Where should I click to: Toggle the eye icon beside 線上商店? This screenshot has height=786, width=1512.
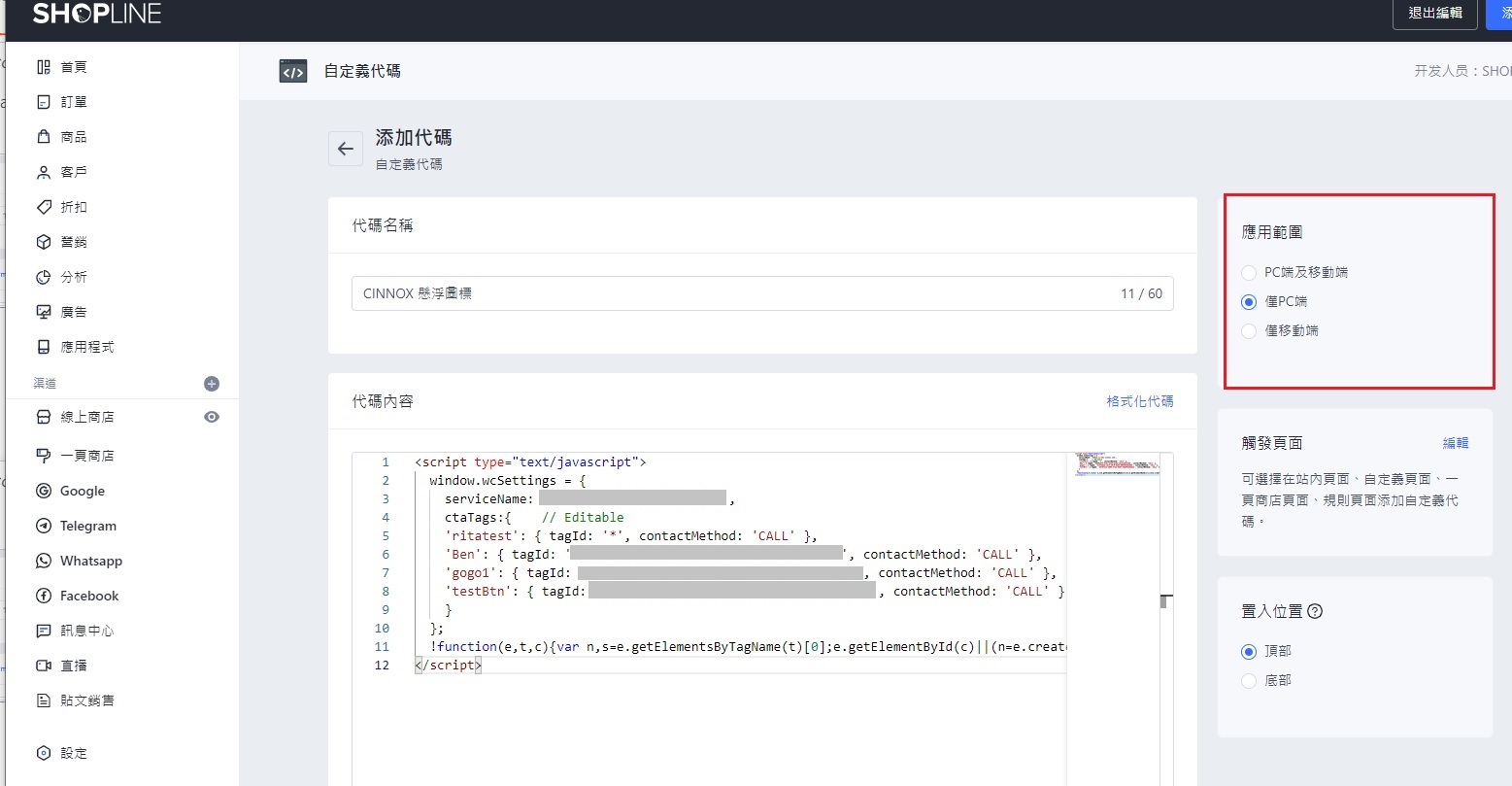[x=212, y=417]
